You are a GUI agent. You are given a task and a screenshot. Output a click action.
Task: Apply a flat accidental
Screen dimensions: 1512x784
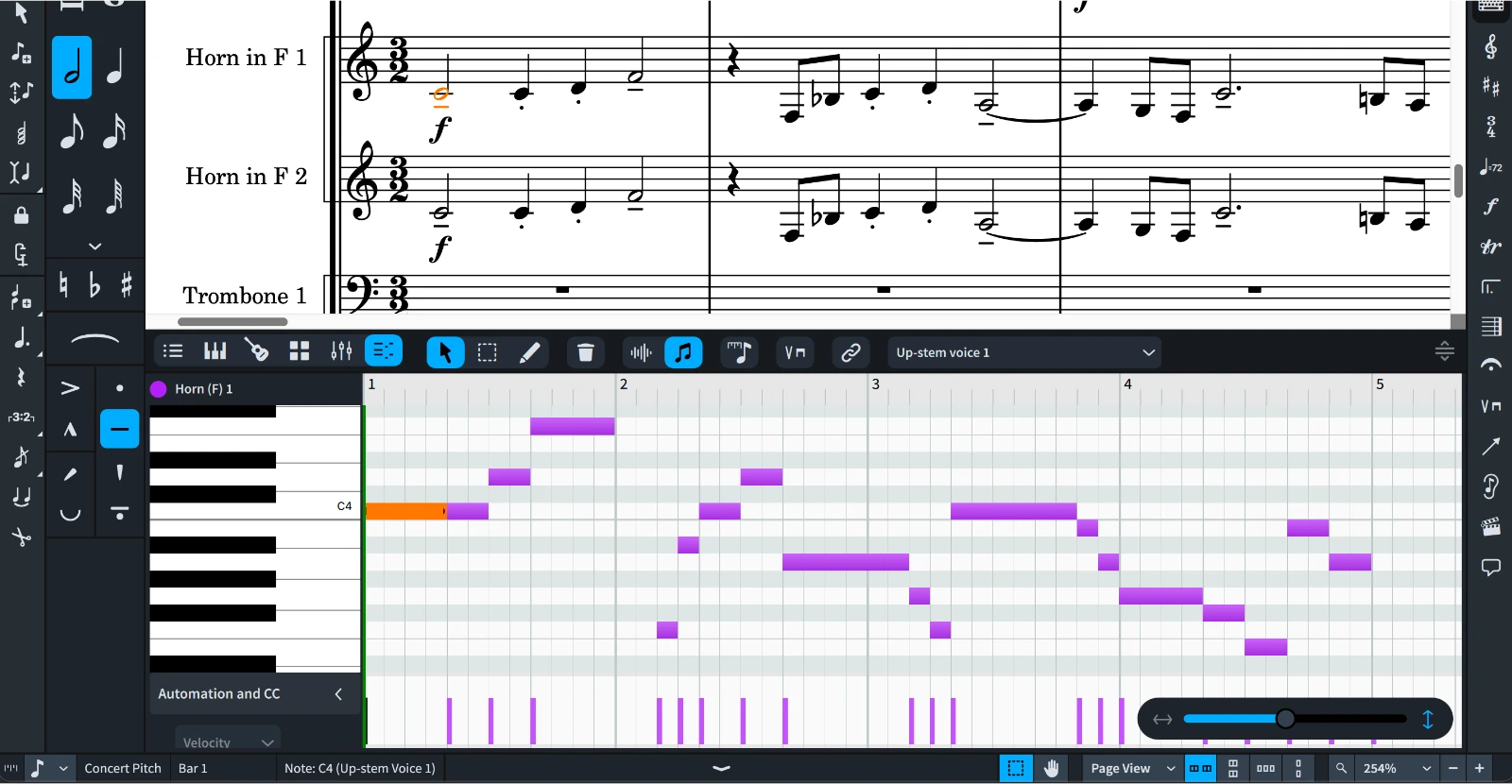pyautogui.click(x=94, y=284)
